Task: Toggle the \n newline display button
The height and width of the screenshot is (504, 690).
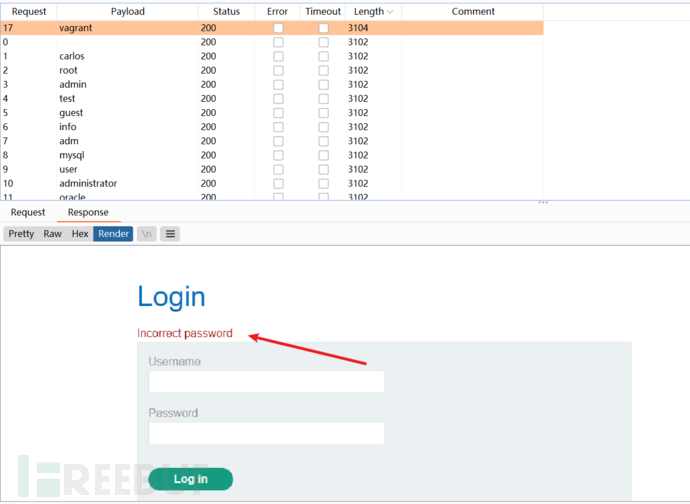Action: tap(147, 234)
